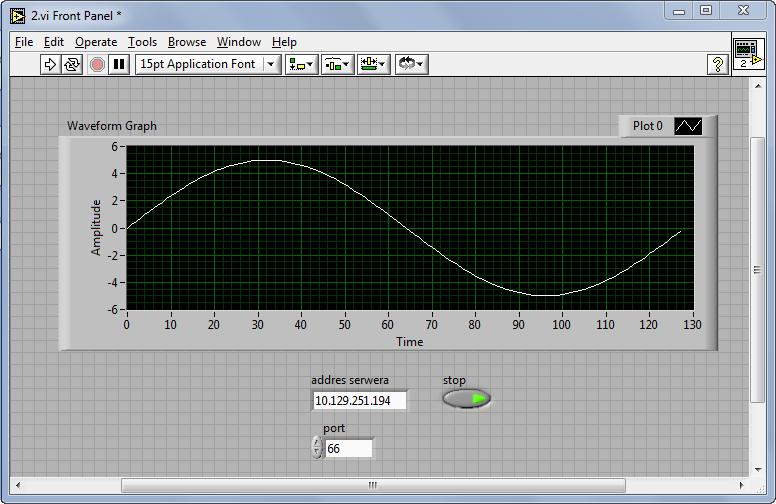Click the Run Continuously button

click(72, 64)
